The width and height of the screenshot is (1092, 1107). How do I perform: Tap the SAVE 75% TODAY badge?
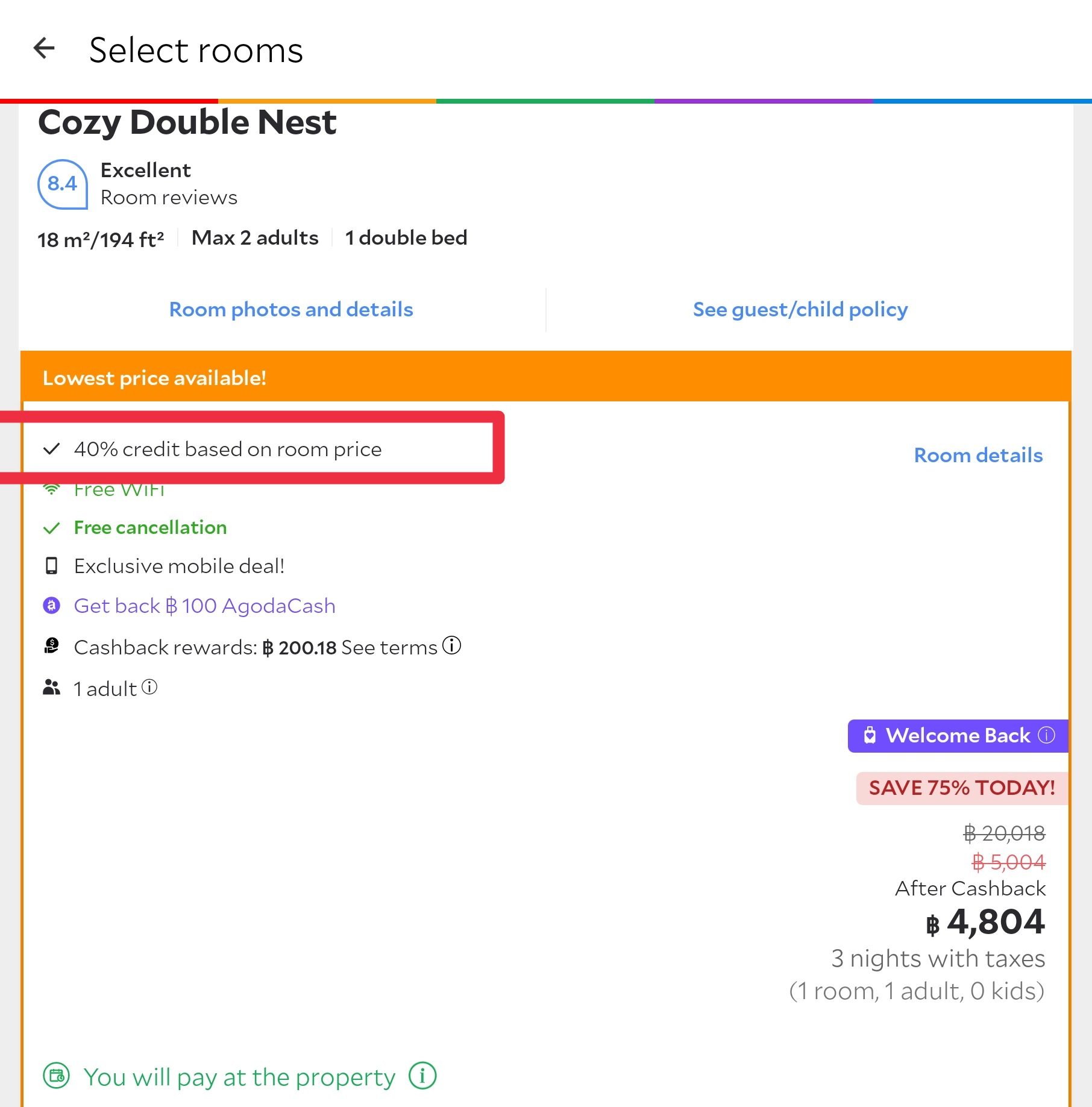[961, 788]
